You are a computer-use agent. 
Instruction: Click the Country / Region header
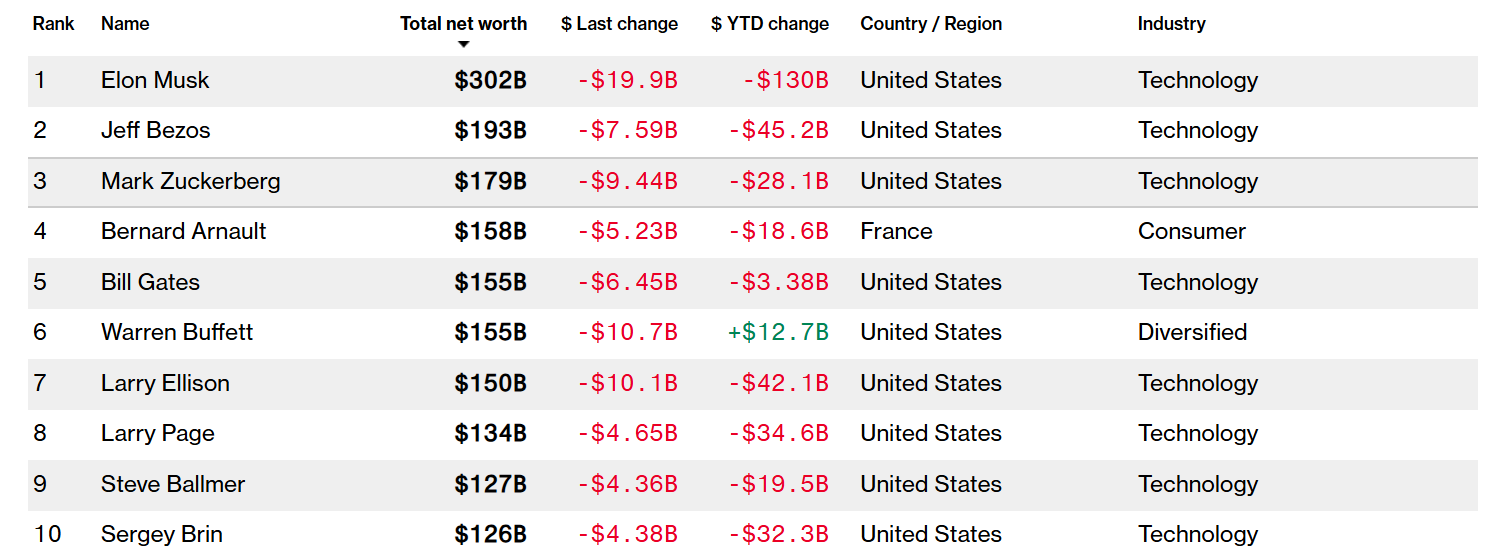click(930, 24)
